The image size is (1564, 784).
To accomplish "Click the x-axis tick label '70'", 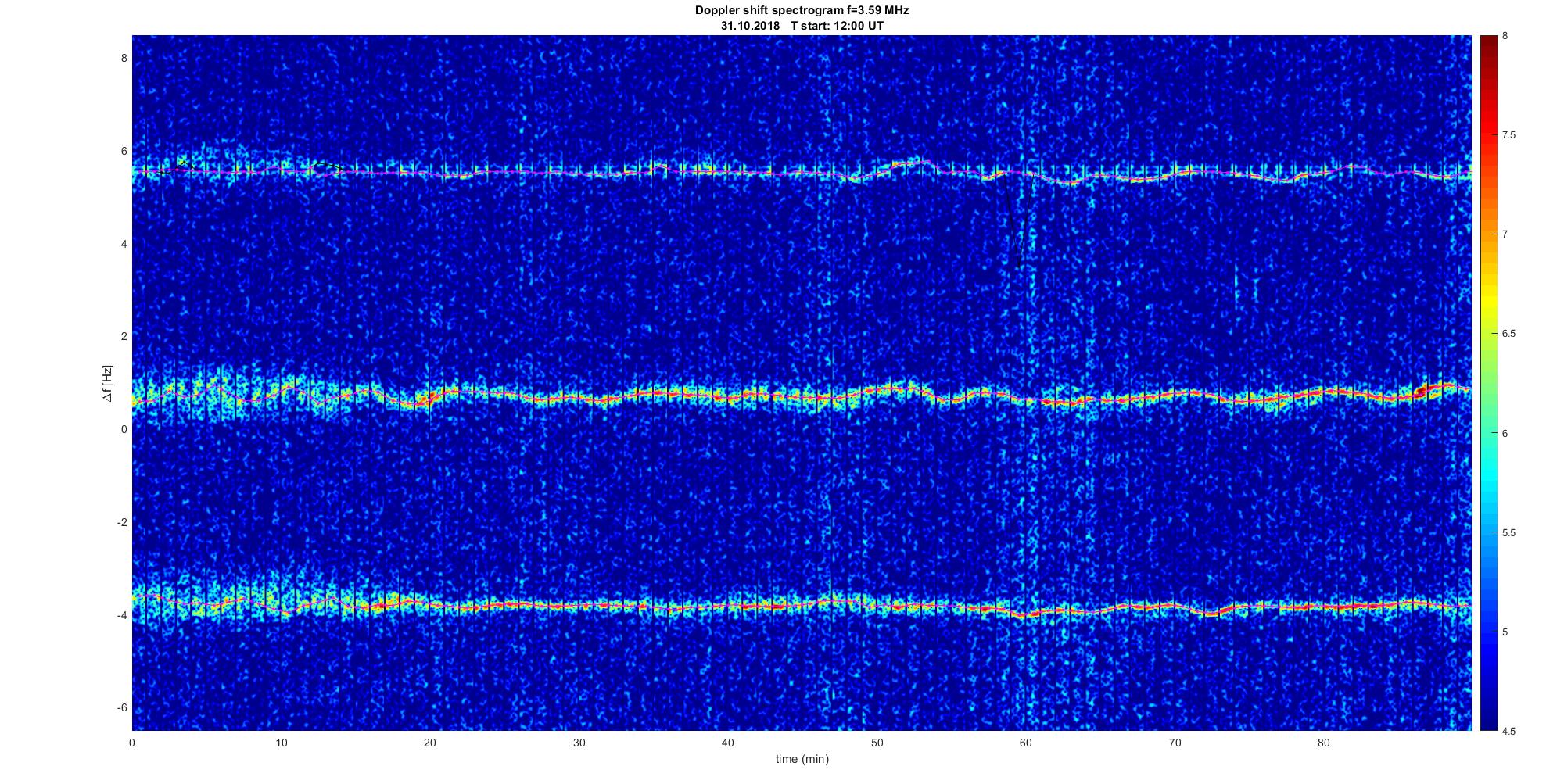I will click(1175, 743).
